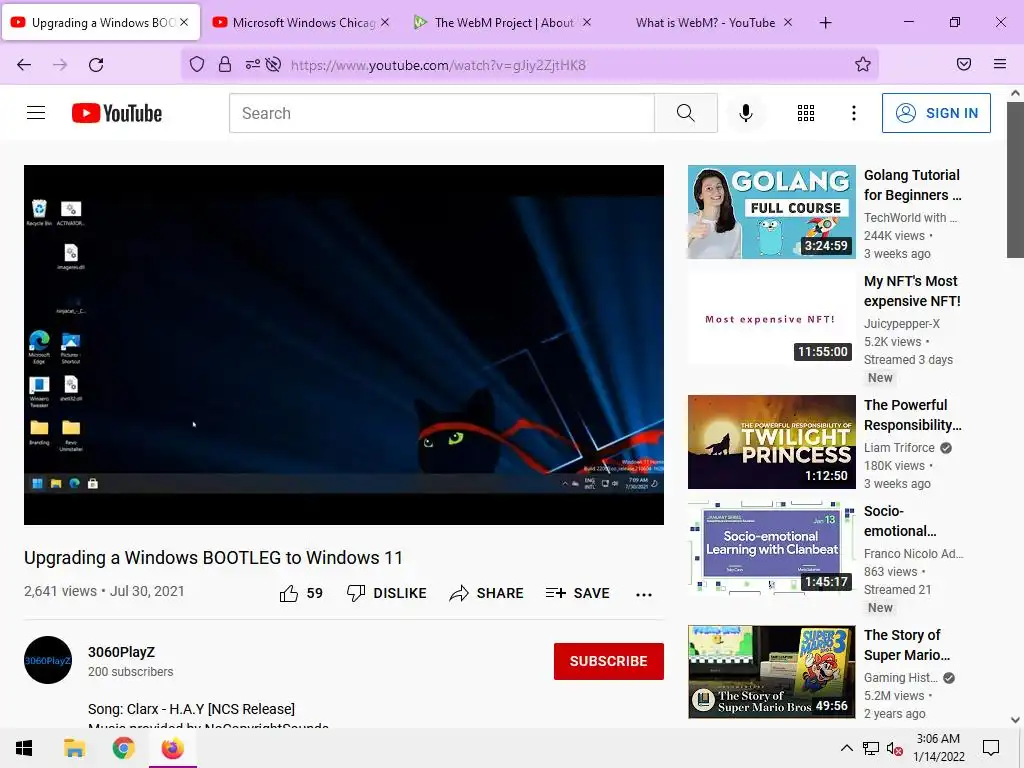Show hidden system tray icons
The width and height of the screenshot is (1024, 768).
846,748
